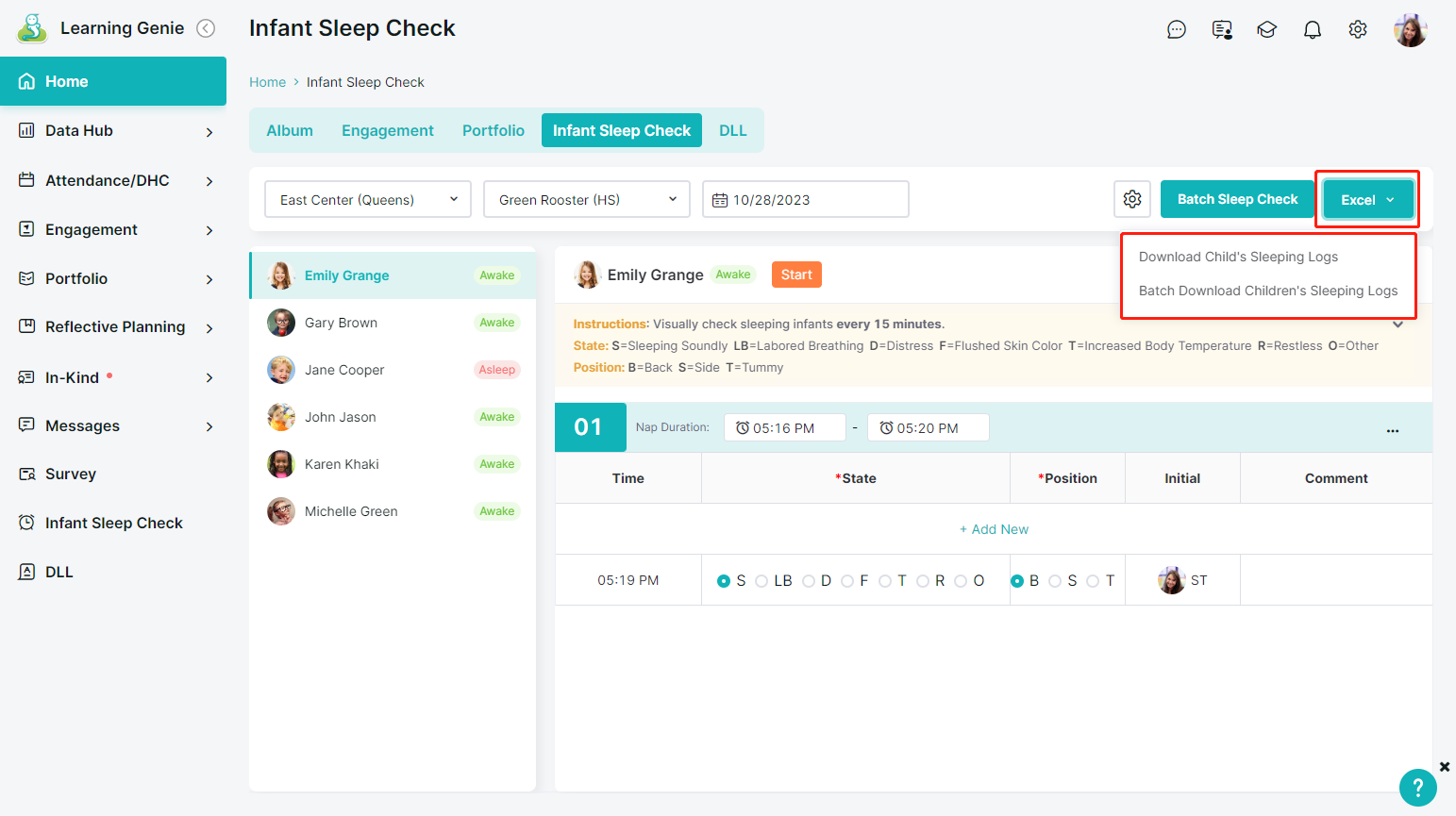This screenshot has height=816, width=1456.
Task: Select Jane Cooper in the child list
Action: pos(344,370)
